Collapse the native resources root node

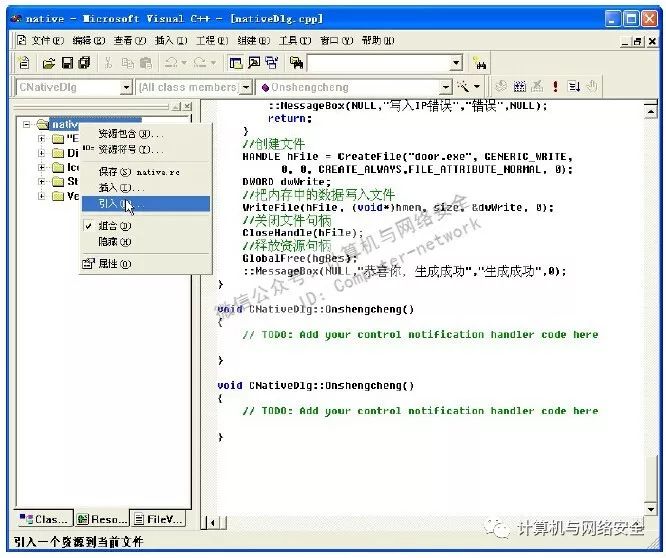click(x=26, y=124)
